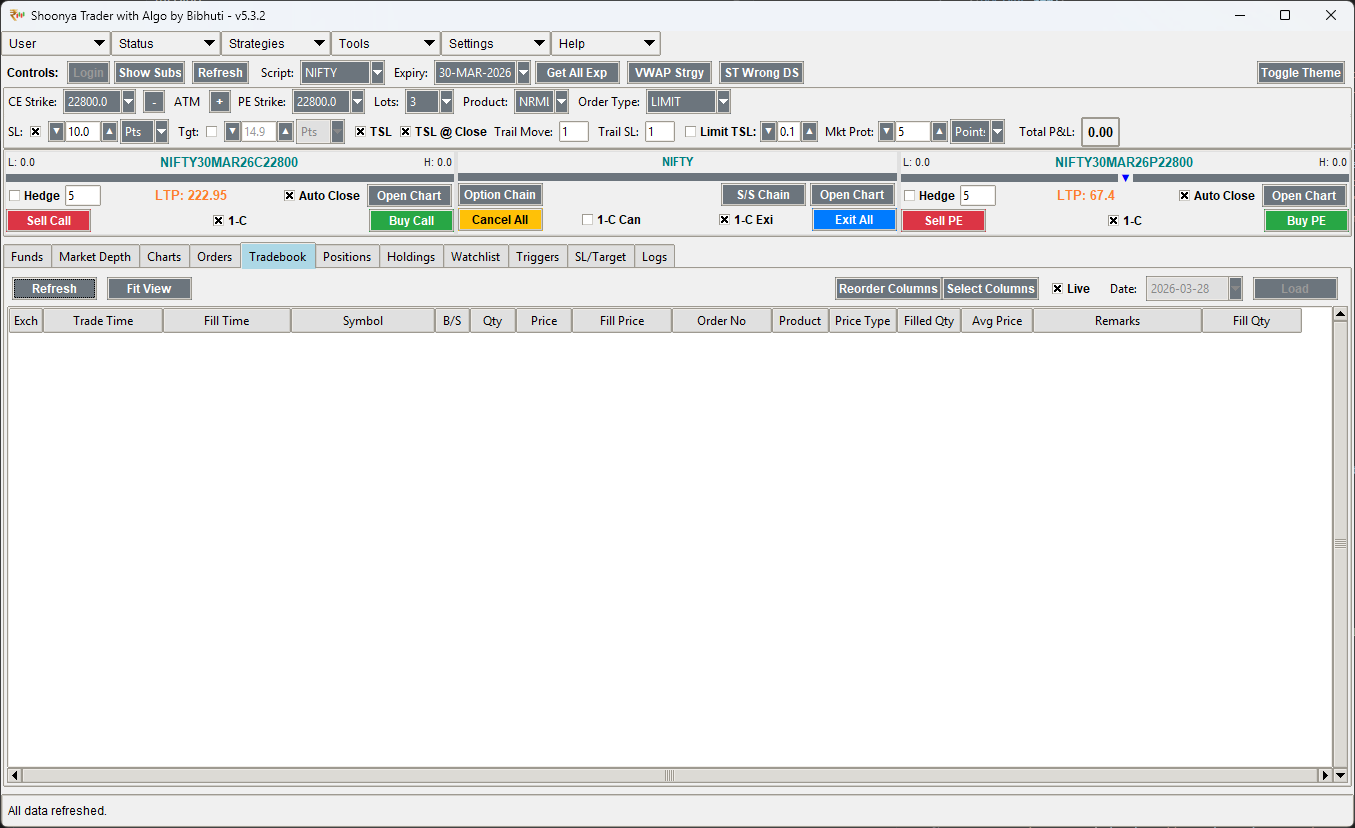Click the S/S Chain button

coord(763,194)
